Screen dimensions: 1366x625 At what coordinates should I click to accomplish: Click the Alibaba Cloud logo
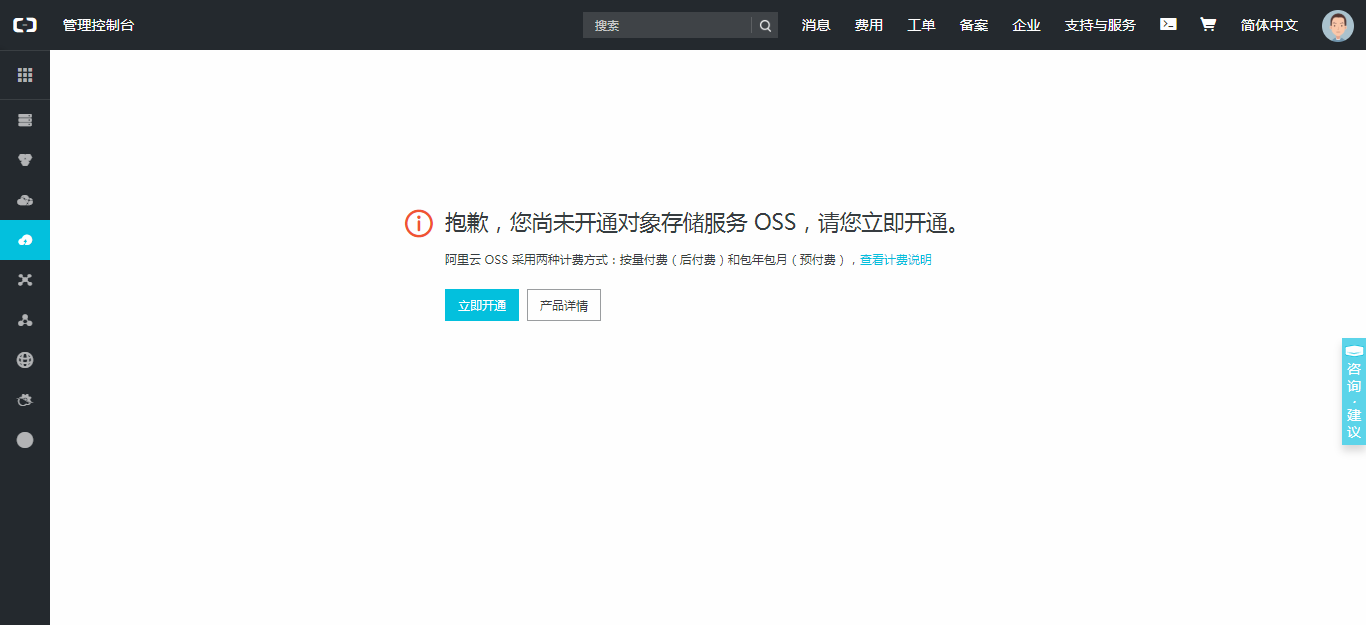click(x=24, y=24)
